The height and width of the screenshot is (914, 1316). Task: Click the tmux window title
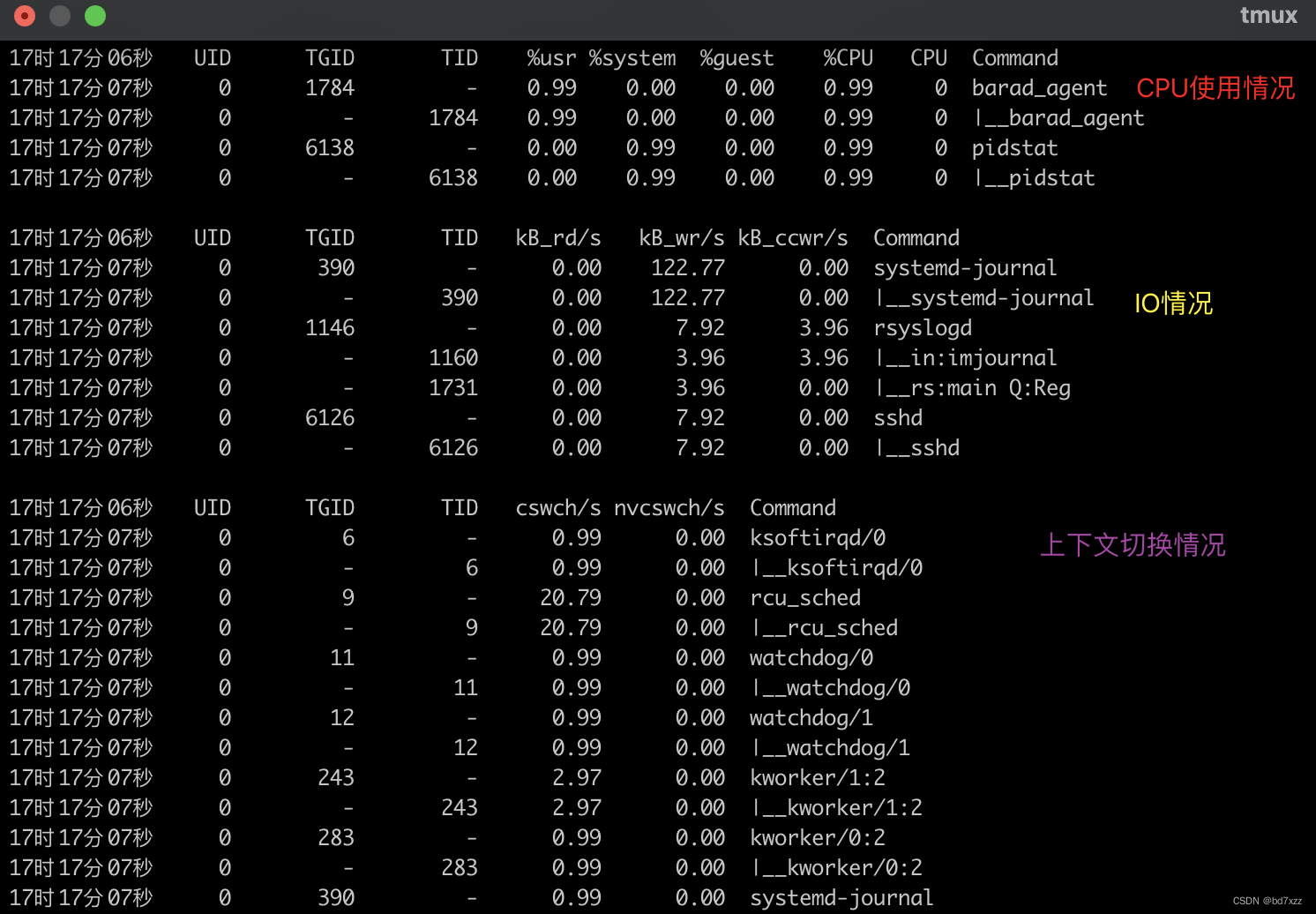point(1268,16)
